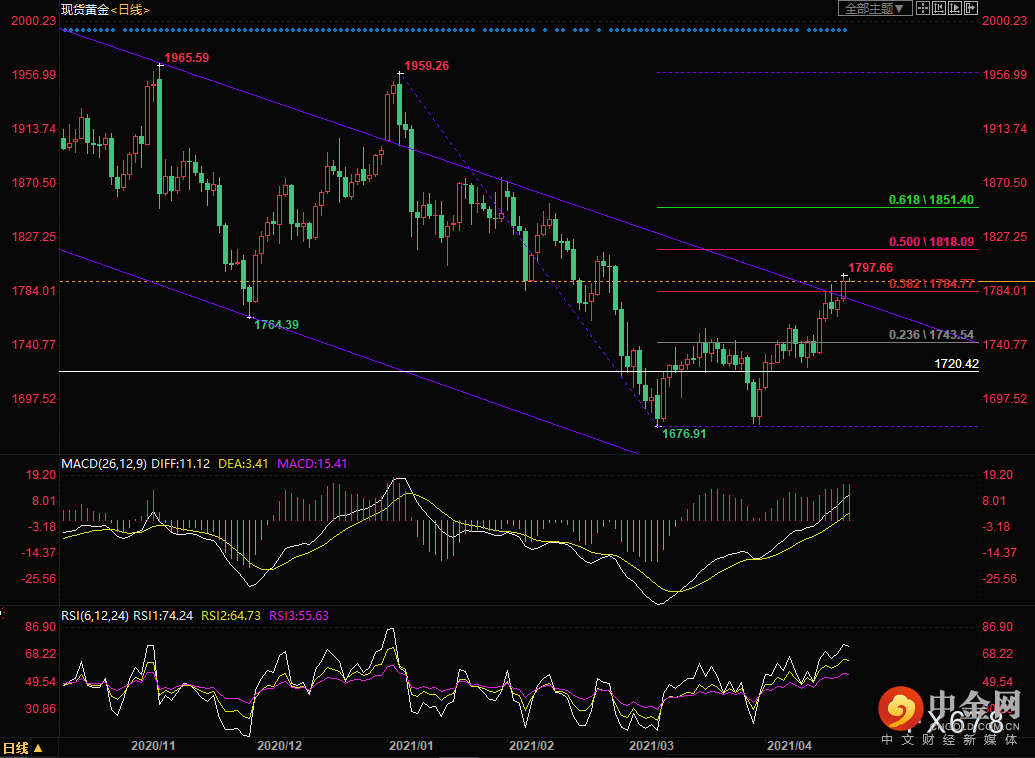Screen dimensions: 1035x758
Task: Click the 1720.42 horizontal line label
Action: tap(956, 364)
